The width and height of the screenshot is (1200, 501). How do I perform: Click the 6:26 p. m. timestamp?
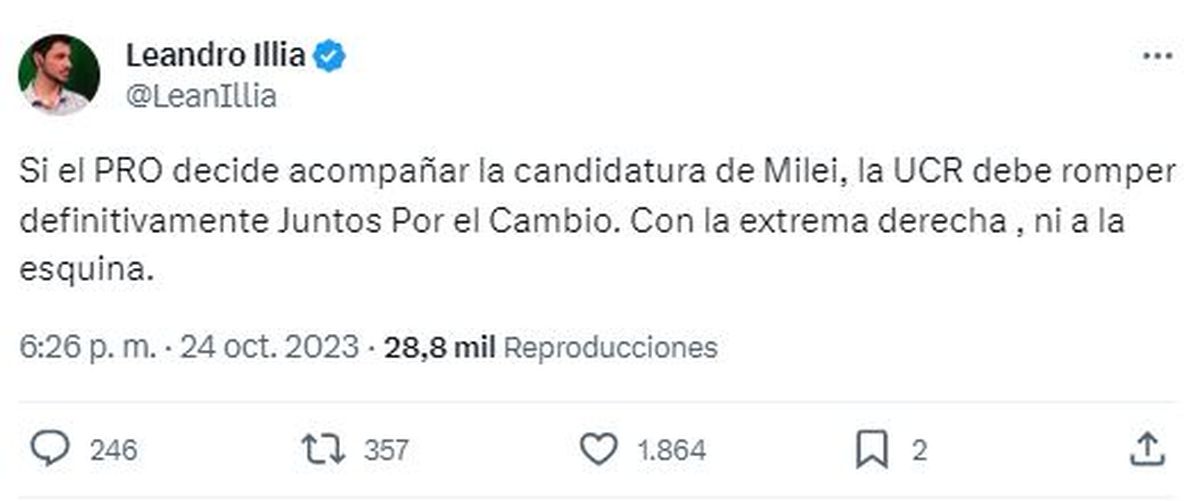click(88, 347)
